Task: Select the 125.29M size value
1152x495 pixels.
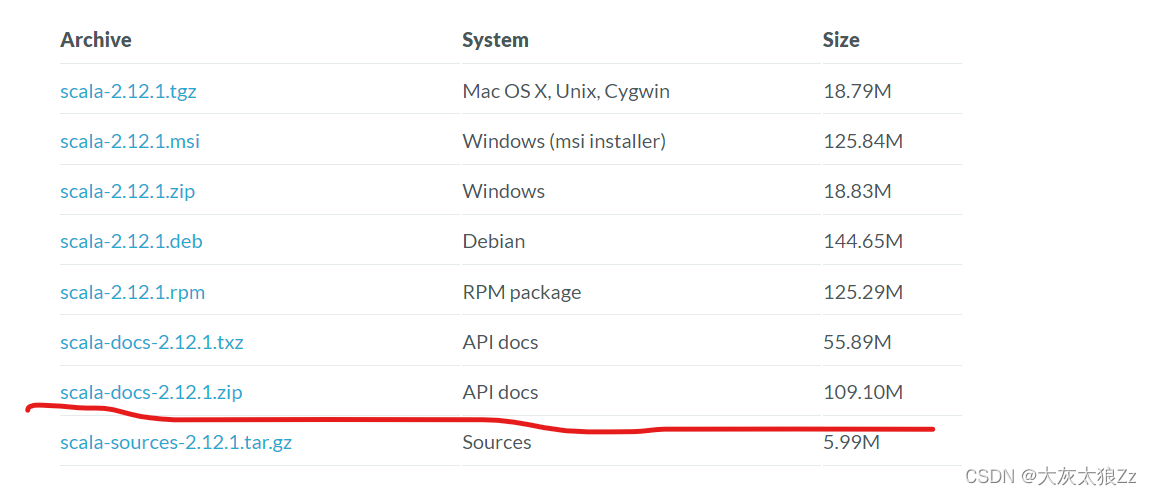Action: (863, 292)
